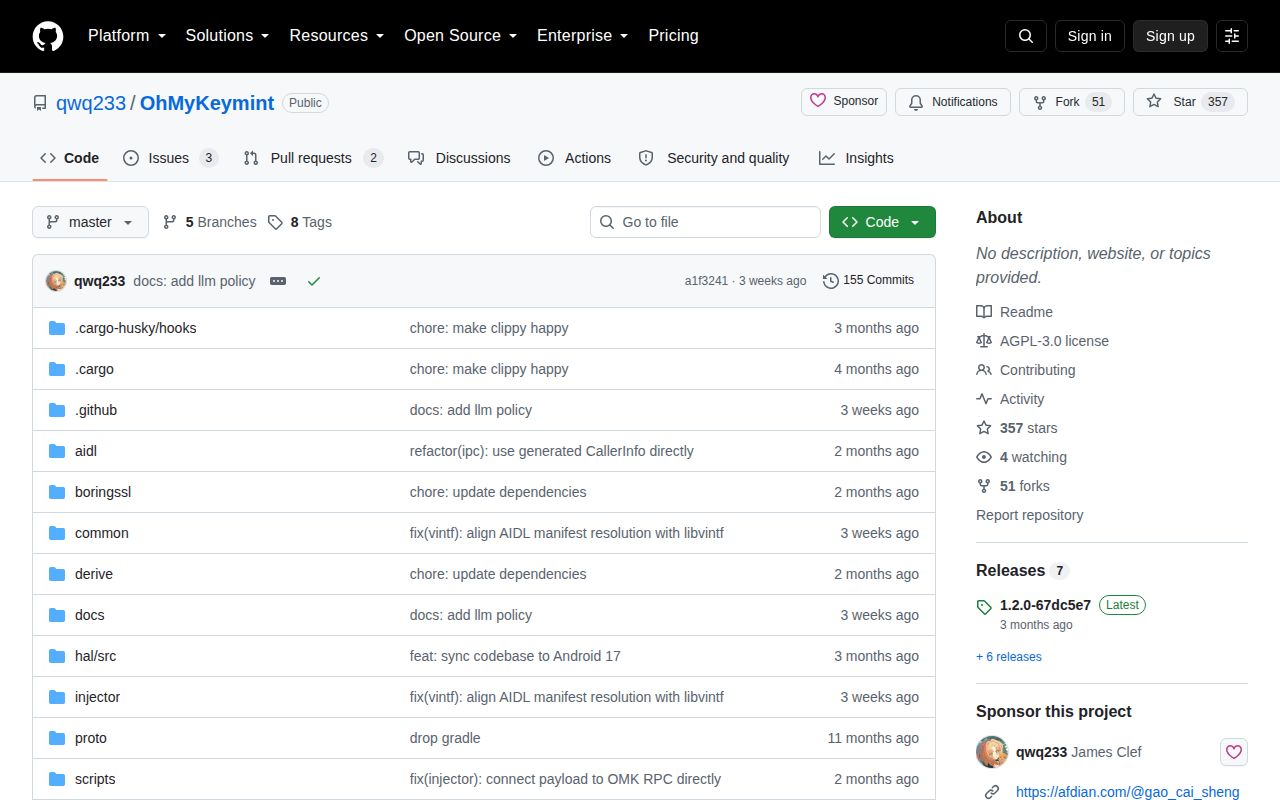Expand commit message details ellipsis
Screen dimensions: 1280x800
[x=278, y=281]
